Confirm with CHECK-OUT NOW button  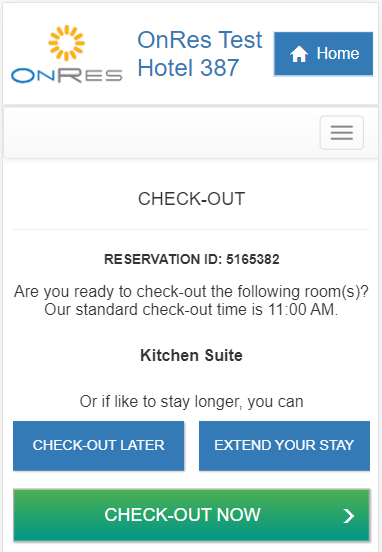(x=192, y=515)
